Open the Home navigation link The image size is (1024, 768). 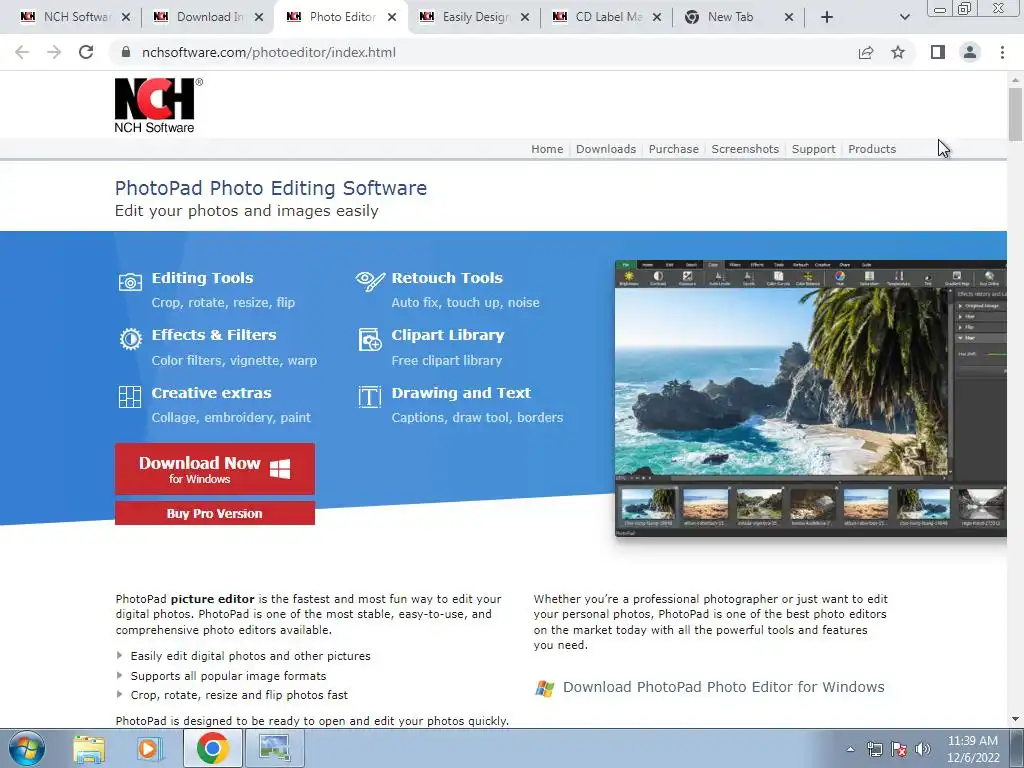coord(547,149)
